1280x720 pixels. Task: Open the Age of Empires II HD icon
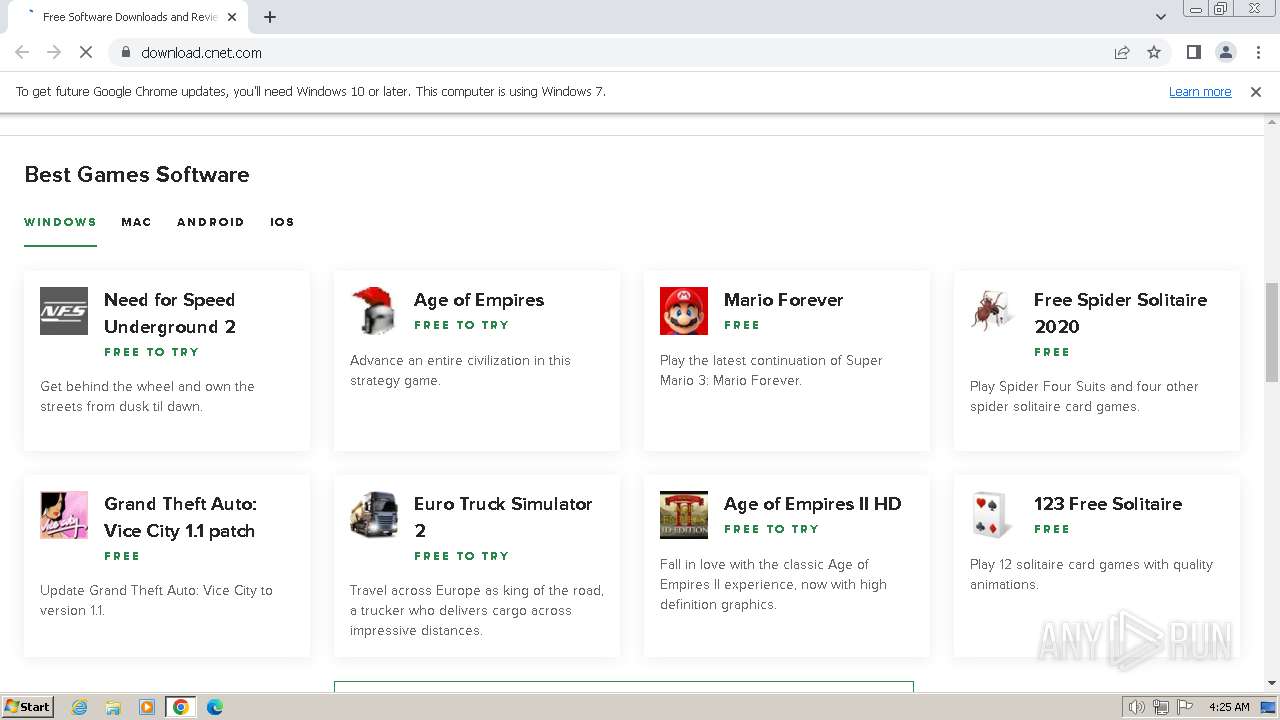[x=684, y=515]
